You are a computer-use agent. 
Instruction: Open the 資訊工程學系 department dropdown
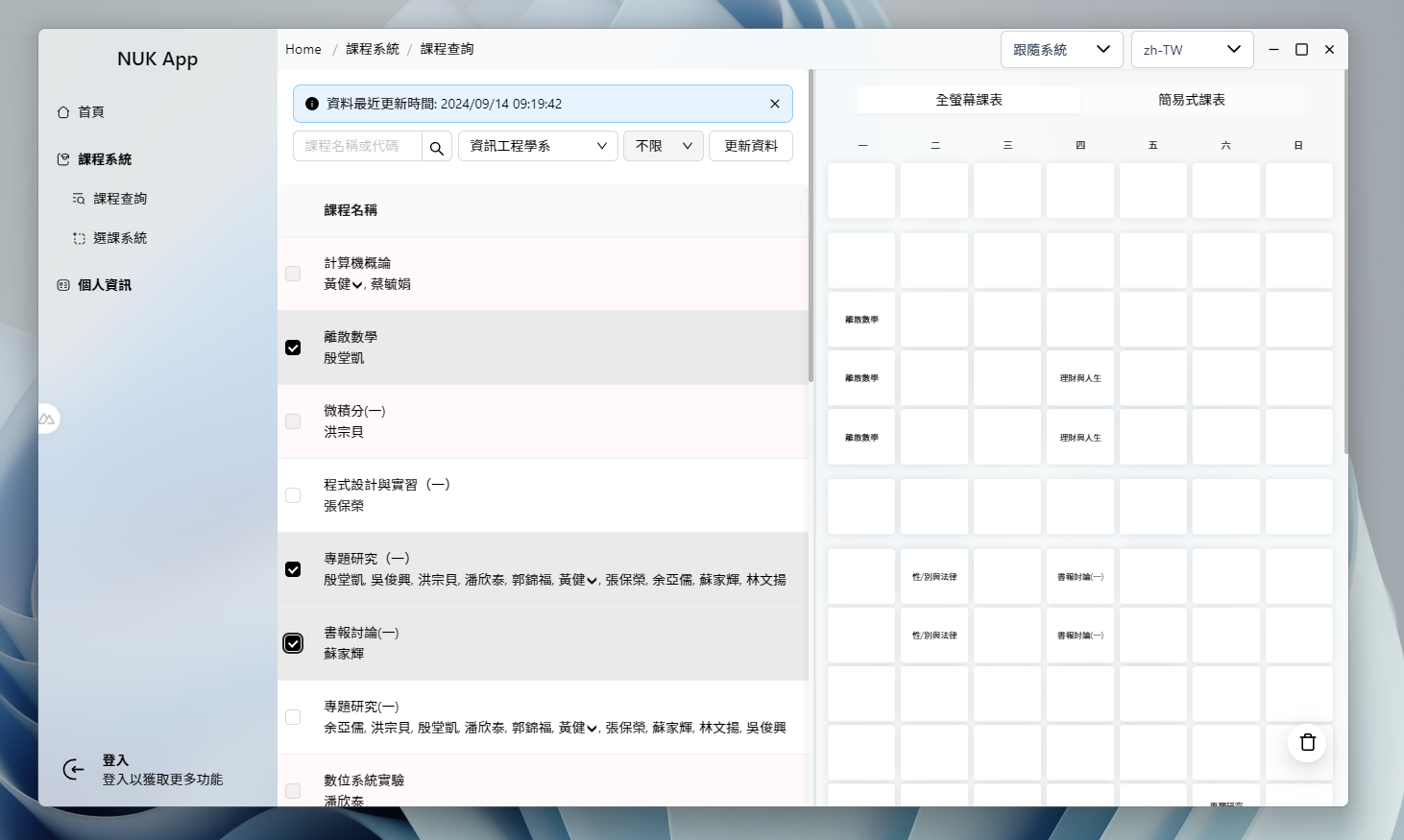pyautogui.click(x=538, y=146)
